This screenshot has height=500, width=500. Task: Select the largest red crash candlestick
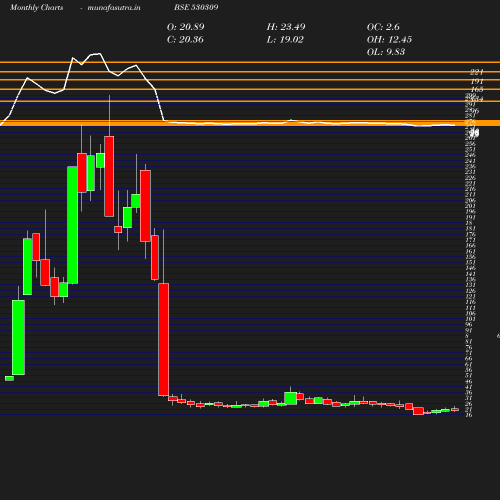[x=163, y=339]
